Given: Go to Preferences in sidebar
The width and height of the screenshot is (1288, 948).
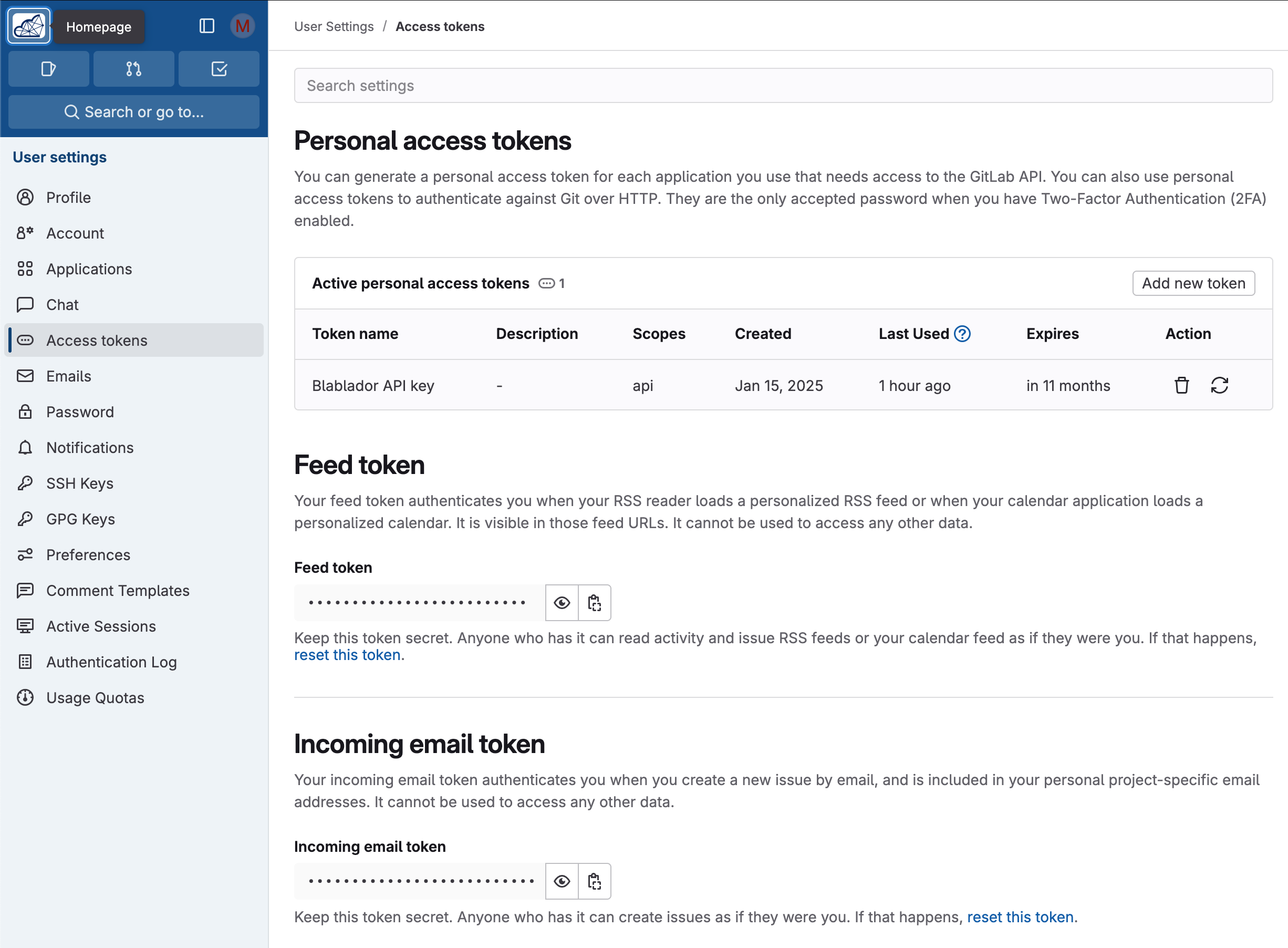Looking at the screenshot, I should 88,554.
